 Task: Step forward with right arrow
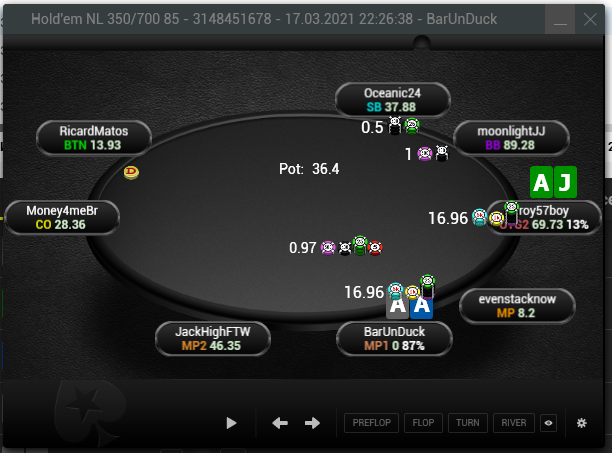(312, 423)
